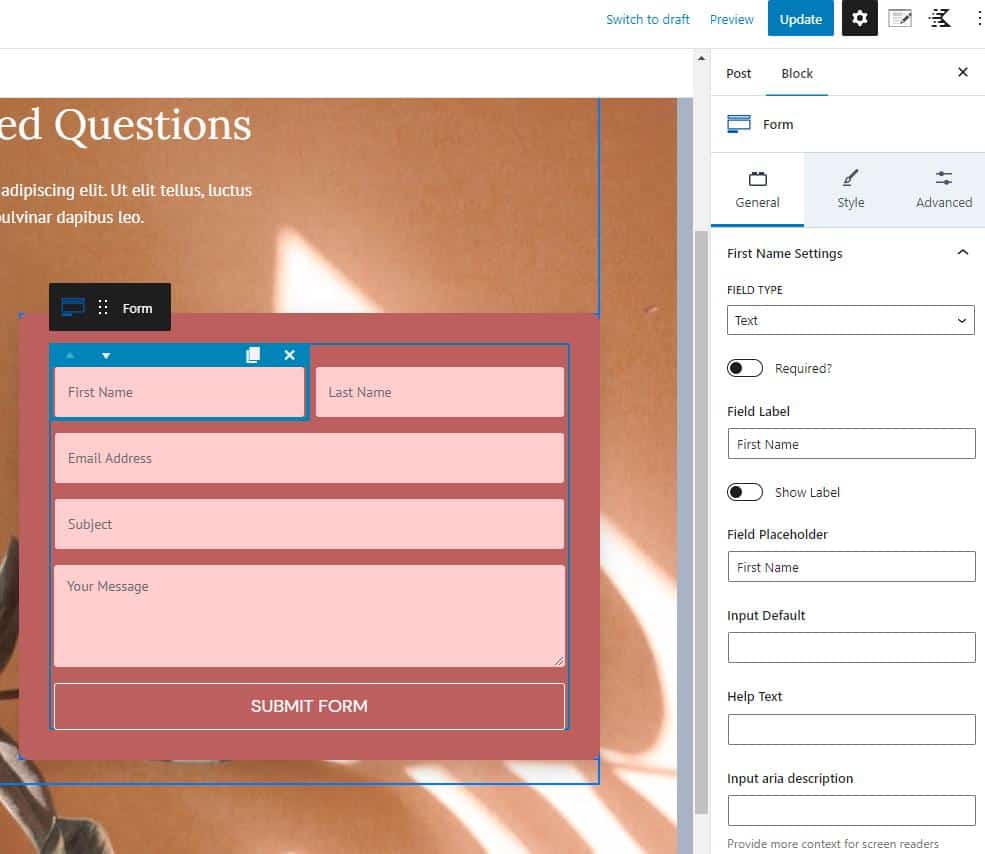
Task: Move the First Name field down with the arrow
Action: 106,356
